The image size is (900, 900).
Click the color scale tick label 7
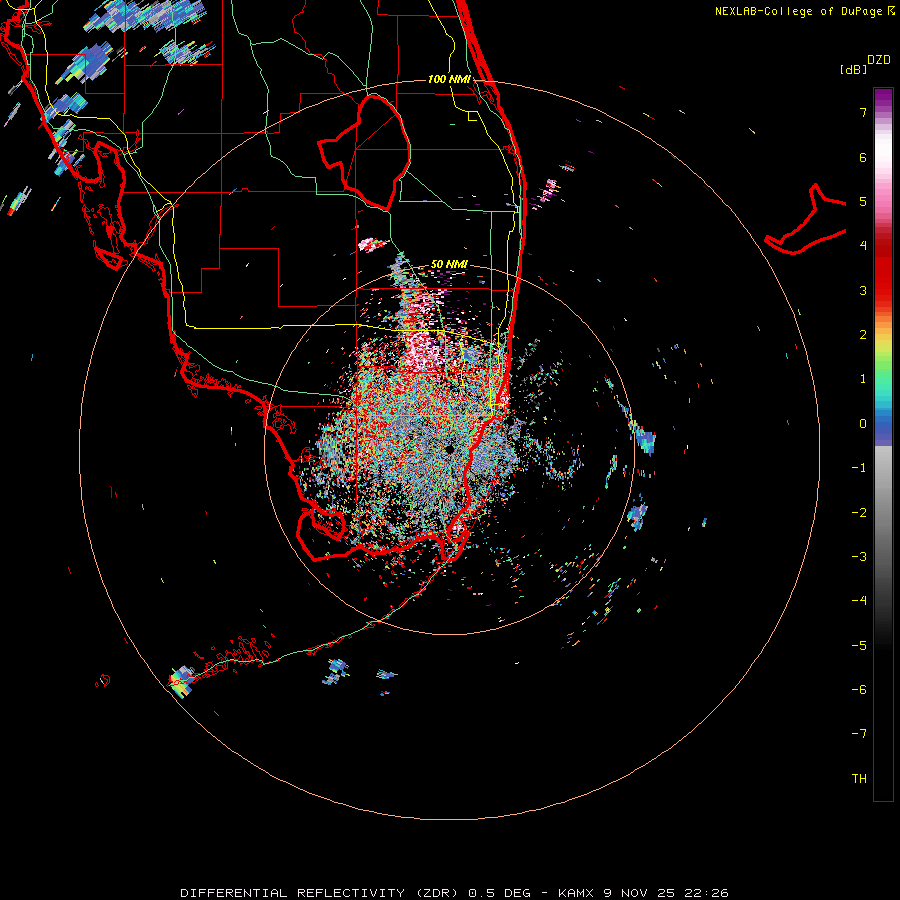tap(863, 112)
